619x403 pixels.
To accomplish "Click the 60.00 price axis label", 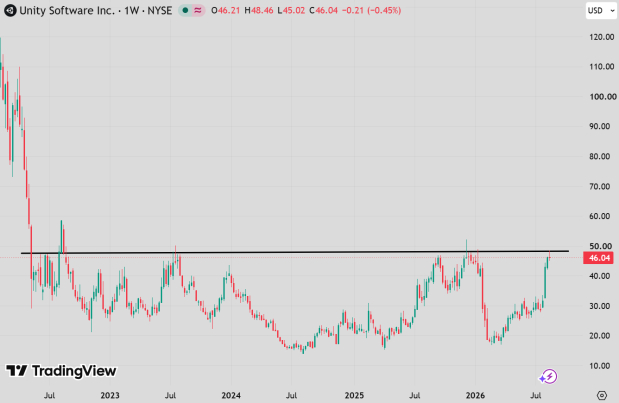I will coord(599,216).
